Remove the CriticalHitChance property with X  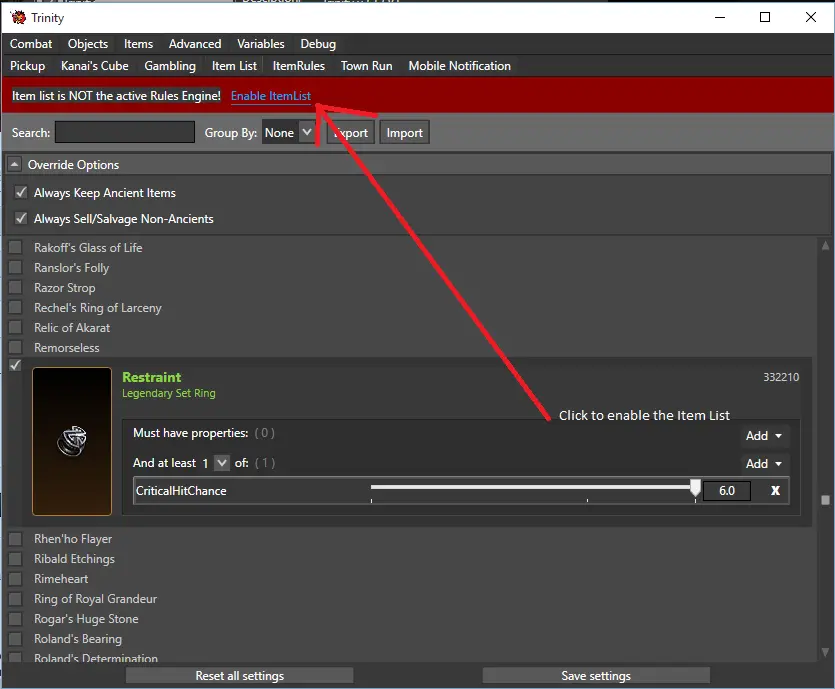[775, 490]
